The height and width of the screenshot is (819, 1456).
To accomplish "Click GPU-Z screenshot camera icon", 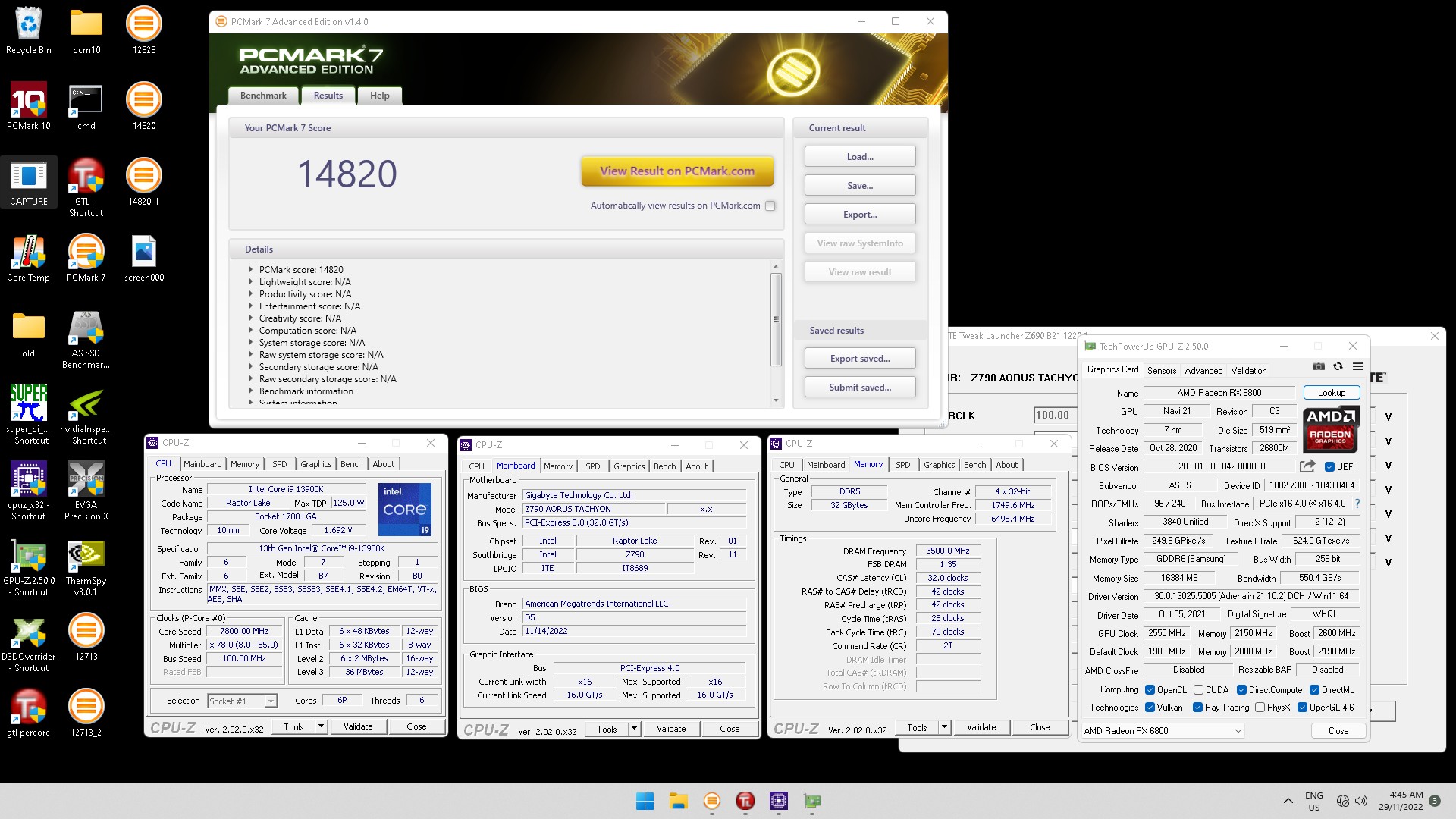I will (x=1319, y=367).
